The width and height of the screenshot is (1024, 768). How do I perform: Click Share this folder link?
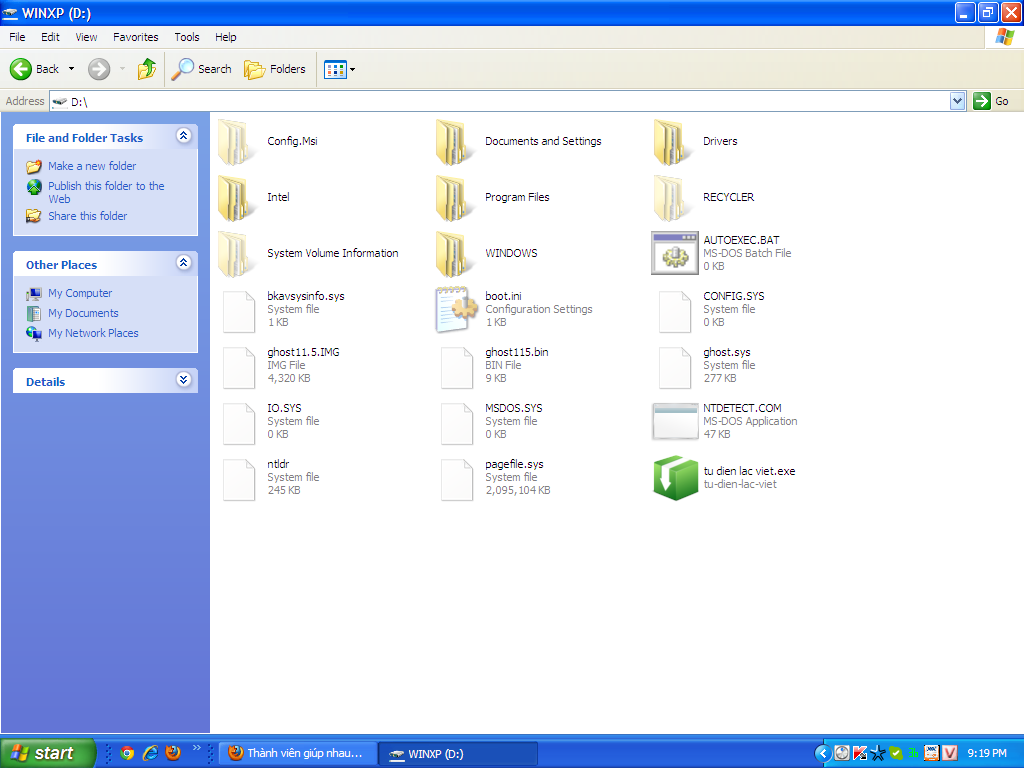click(88, 216)
